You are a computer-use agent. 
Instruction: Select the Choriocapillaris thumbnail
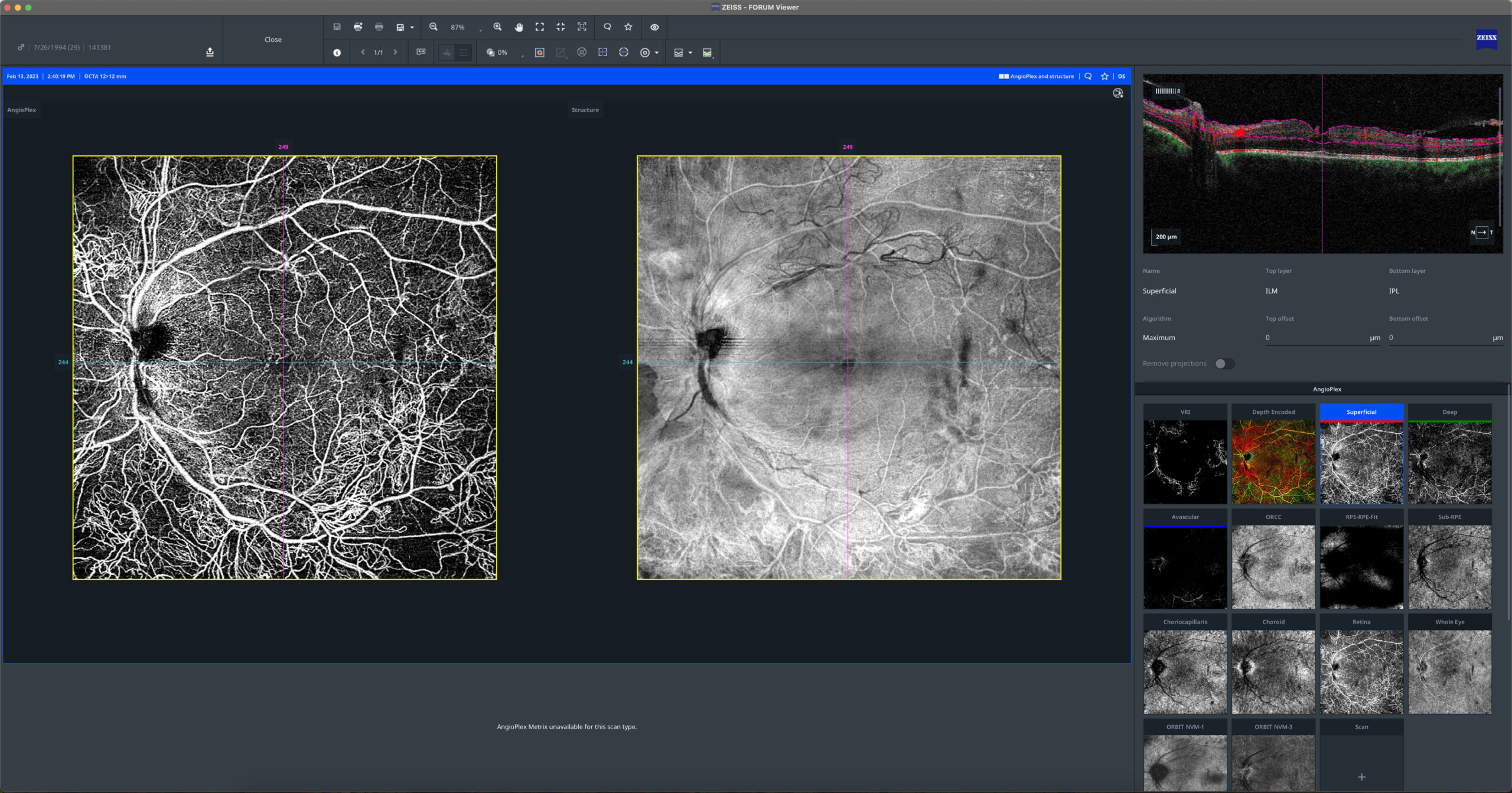1185,664
